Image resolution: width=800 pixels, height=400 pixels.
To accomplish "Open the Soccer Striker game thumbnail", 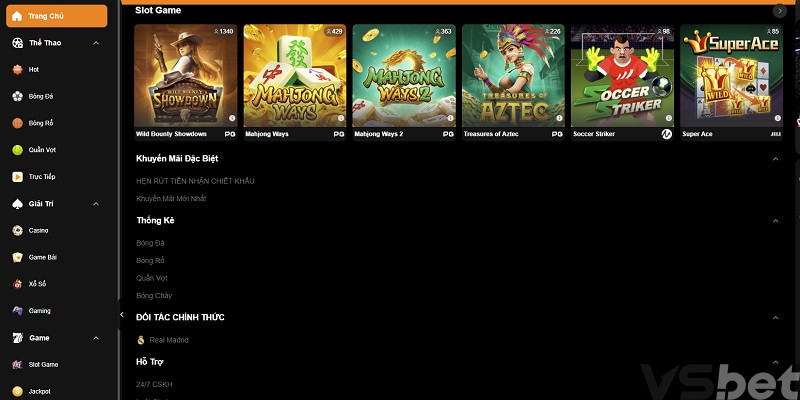I will (622, 76).
